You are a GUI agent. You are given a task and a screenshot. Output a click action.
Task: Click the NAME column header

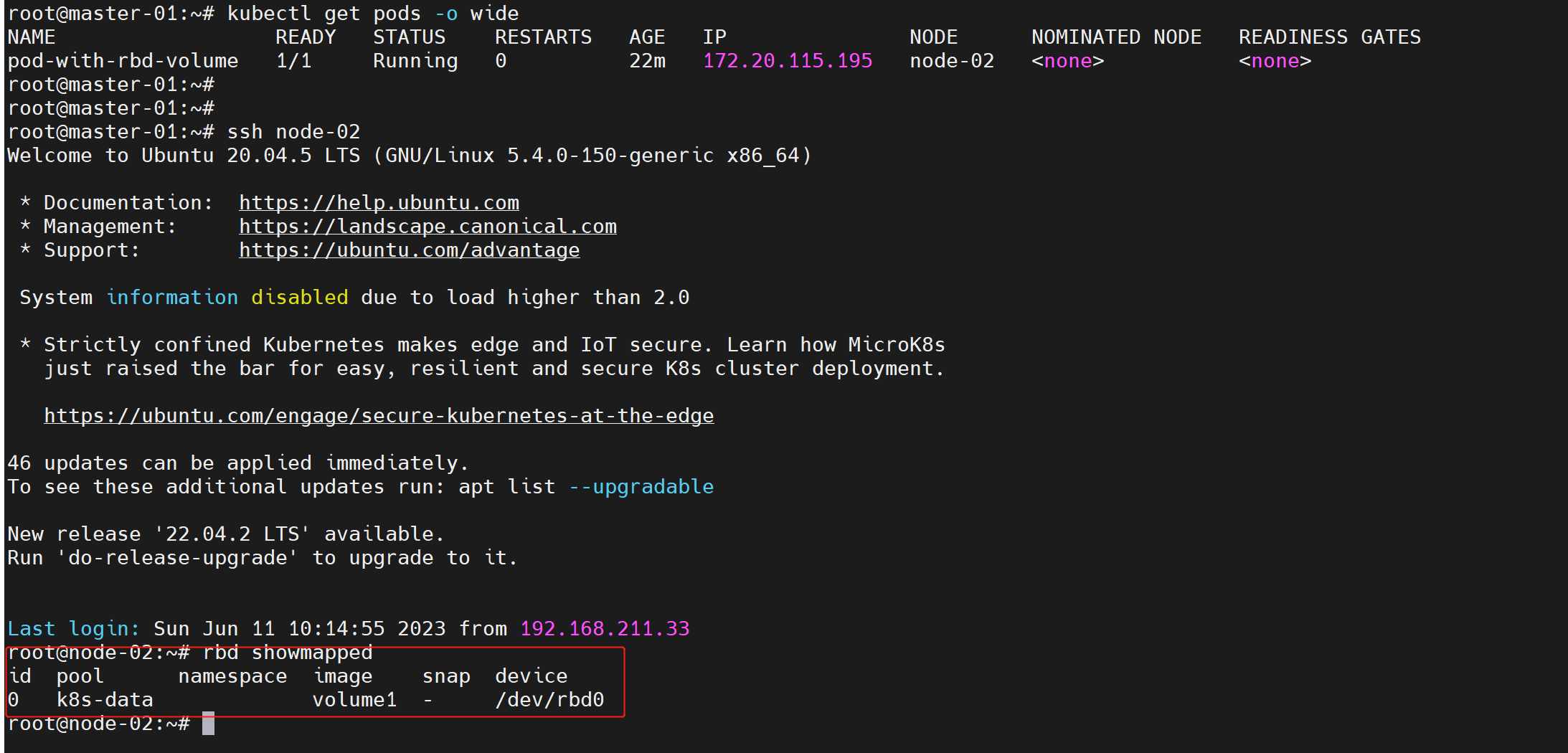pos(32,37)
